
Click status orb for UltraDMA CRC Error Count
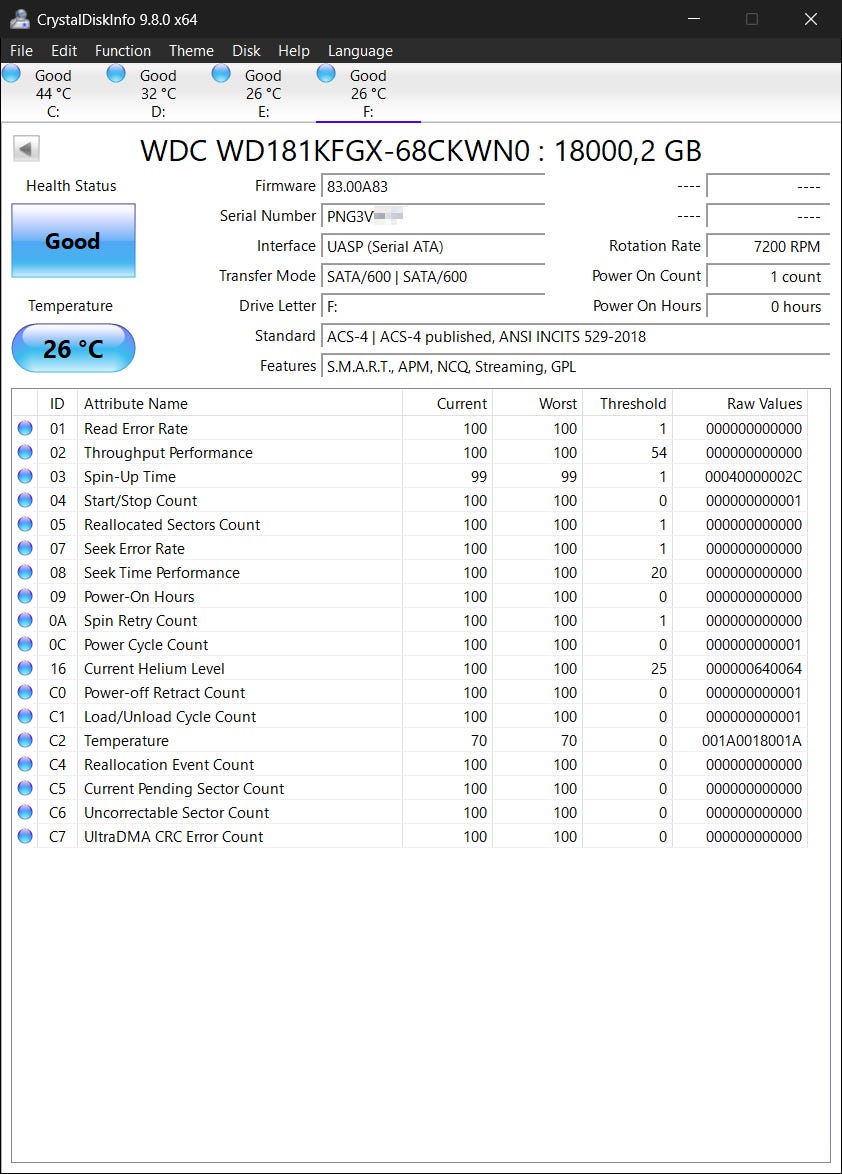tap(25, 836)
